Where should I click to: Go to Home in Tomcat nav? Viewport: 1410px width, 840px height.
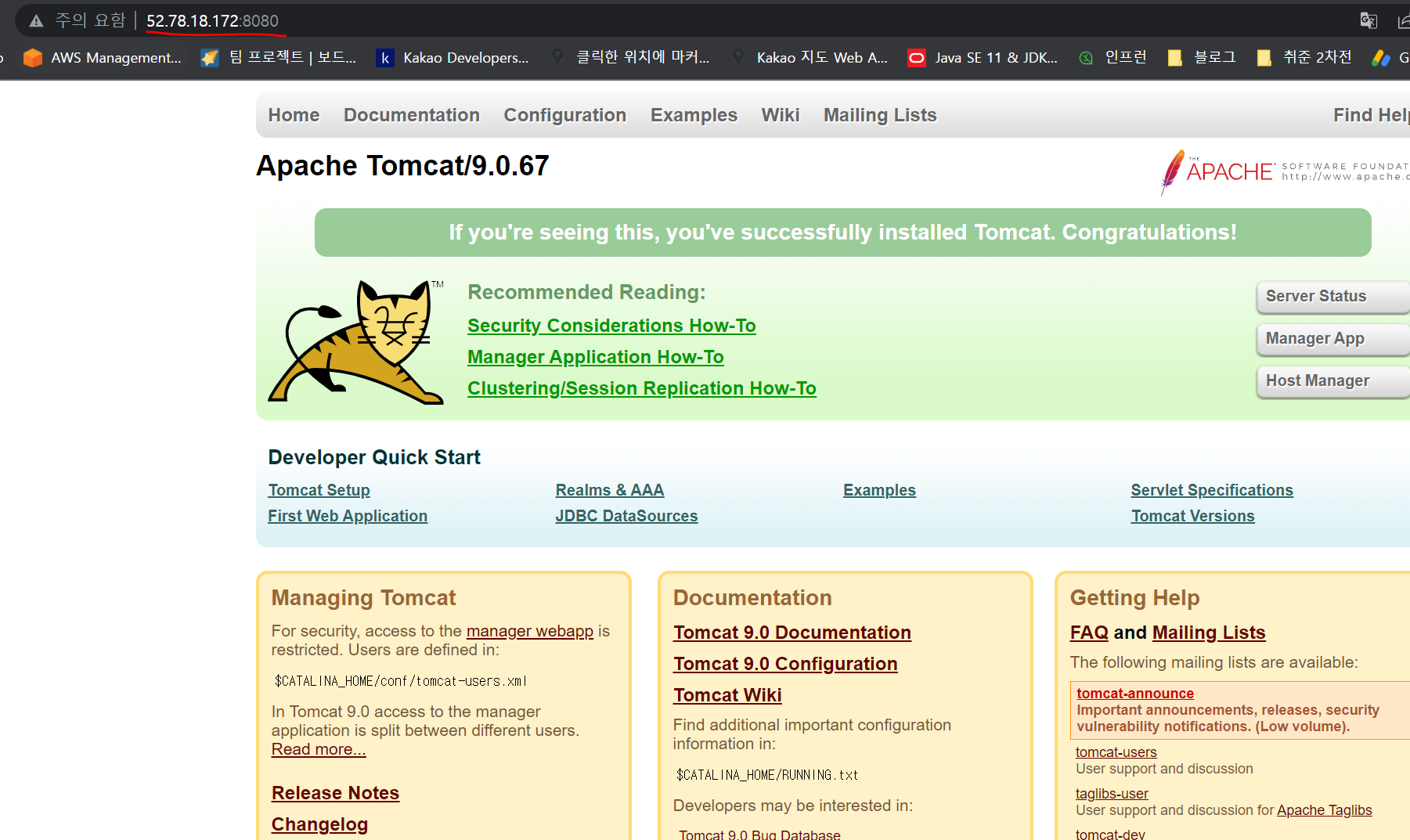294,115
